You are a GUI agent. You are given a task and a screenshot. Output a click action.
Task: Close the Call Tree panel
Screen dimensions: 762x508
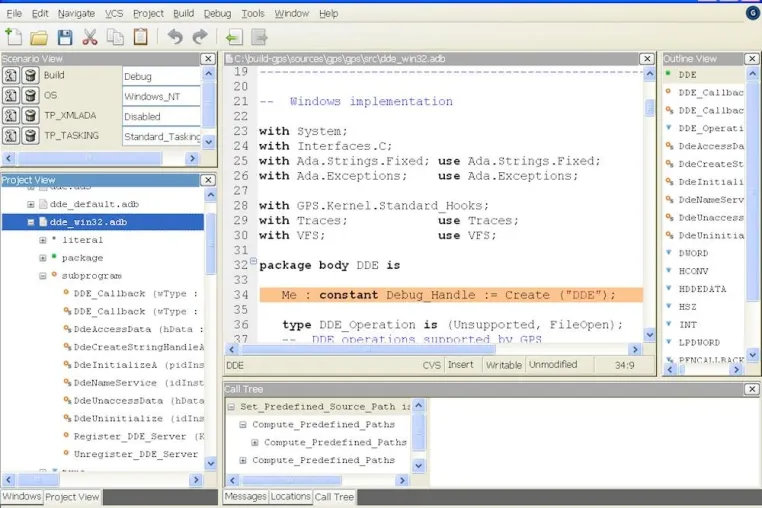752,389
